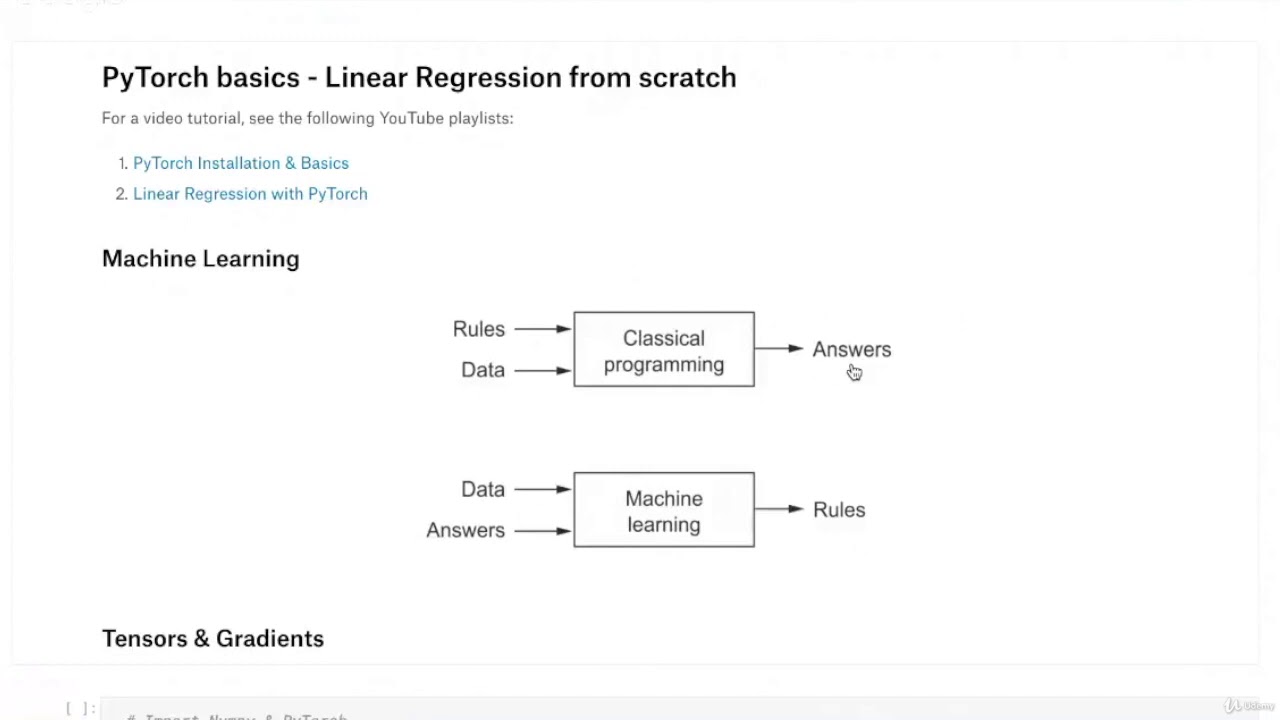Open the PyTorch Installation & Basics link
Image resolution: width=1280 pixels, height=720 pixels.
click(x=240, y=163)
